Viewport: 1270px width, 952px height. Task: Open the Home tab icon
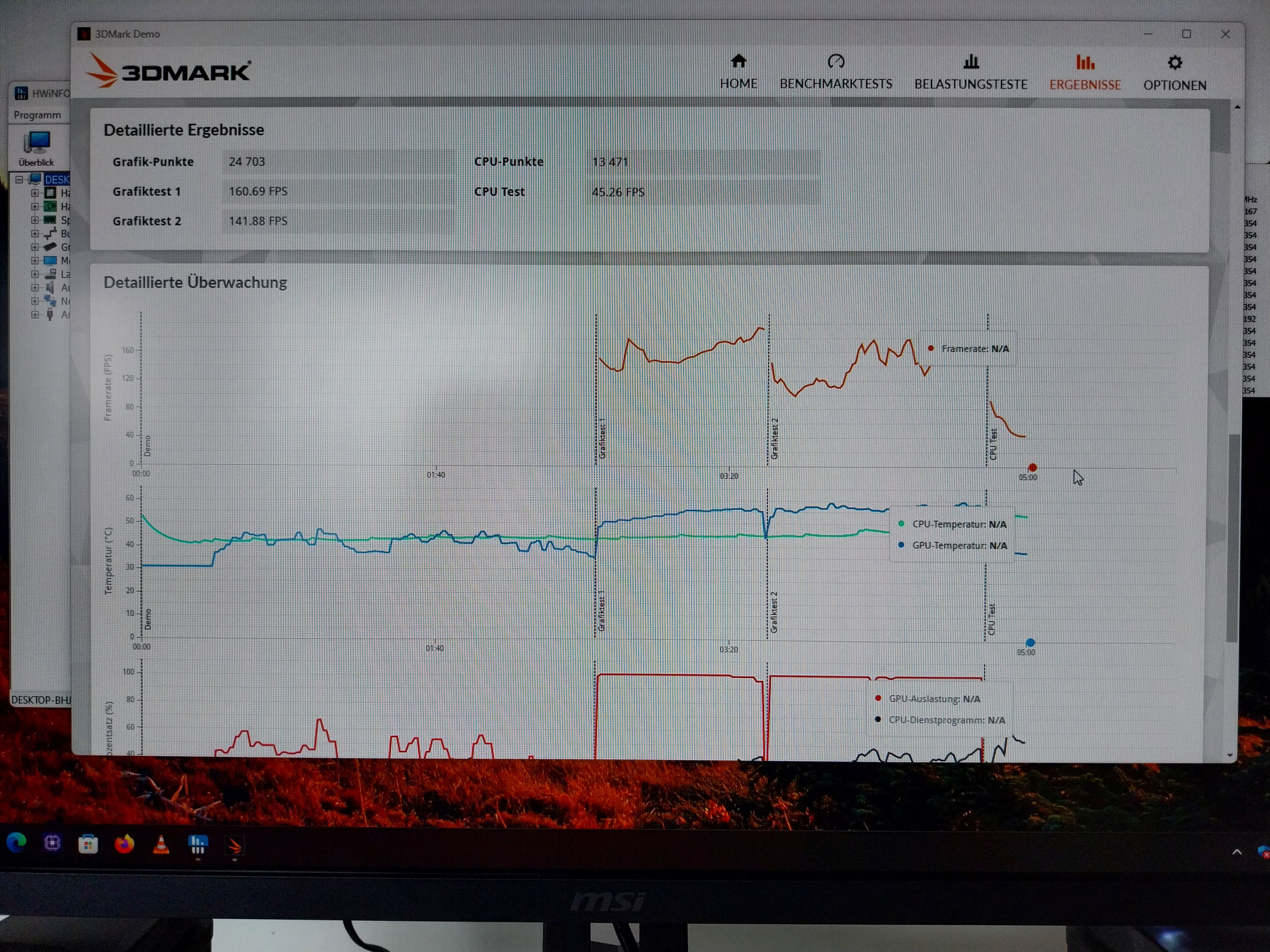[x=738, y=61]
